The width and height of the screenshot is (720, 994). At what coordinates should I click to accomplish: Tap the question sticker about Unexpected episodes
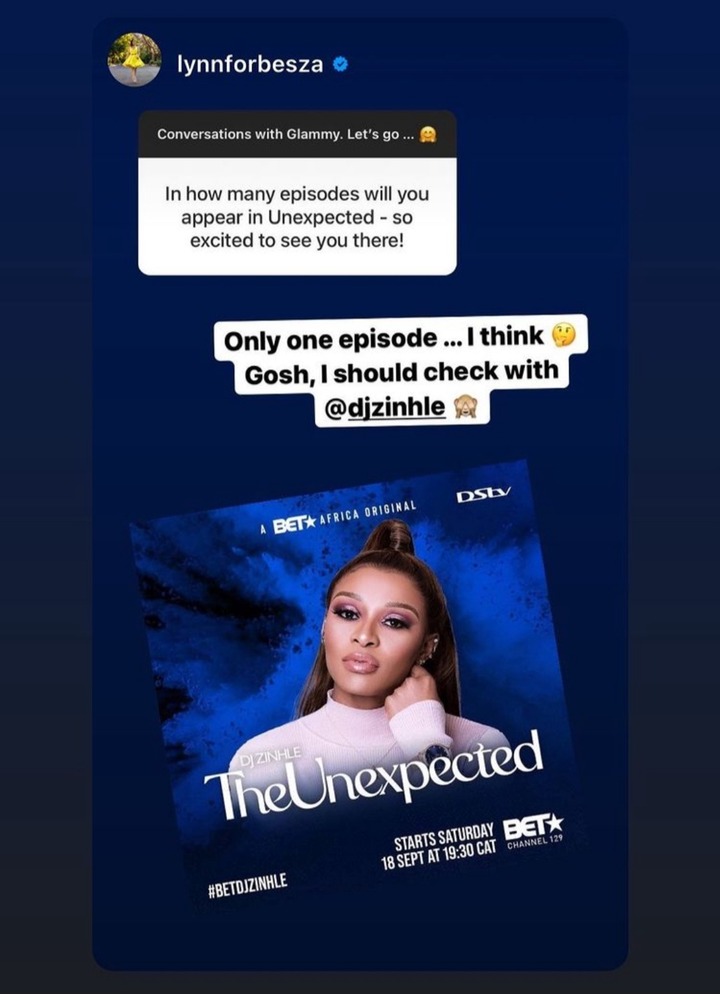pyautogui.click(x=297, y=193)
